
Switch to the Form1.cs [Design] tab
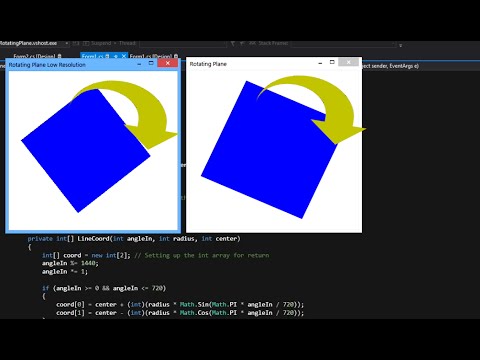[154, 56]
